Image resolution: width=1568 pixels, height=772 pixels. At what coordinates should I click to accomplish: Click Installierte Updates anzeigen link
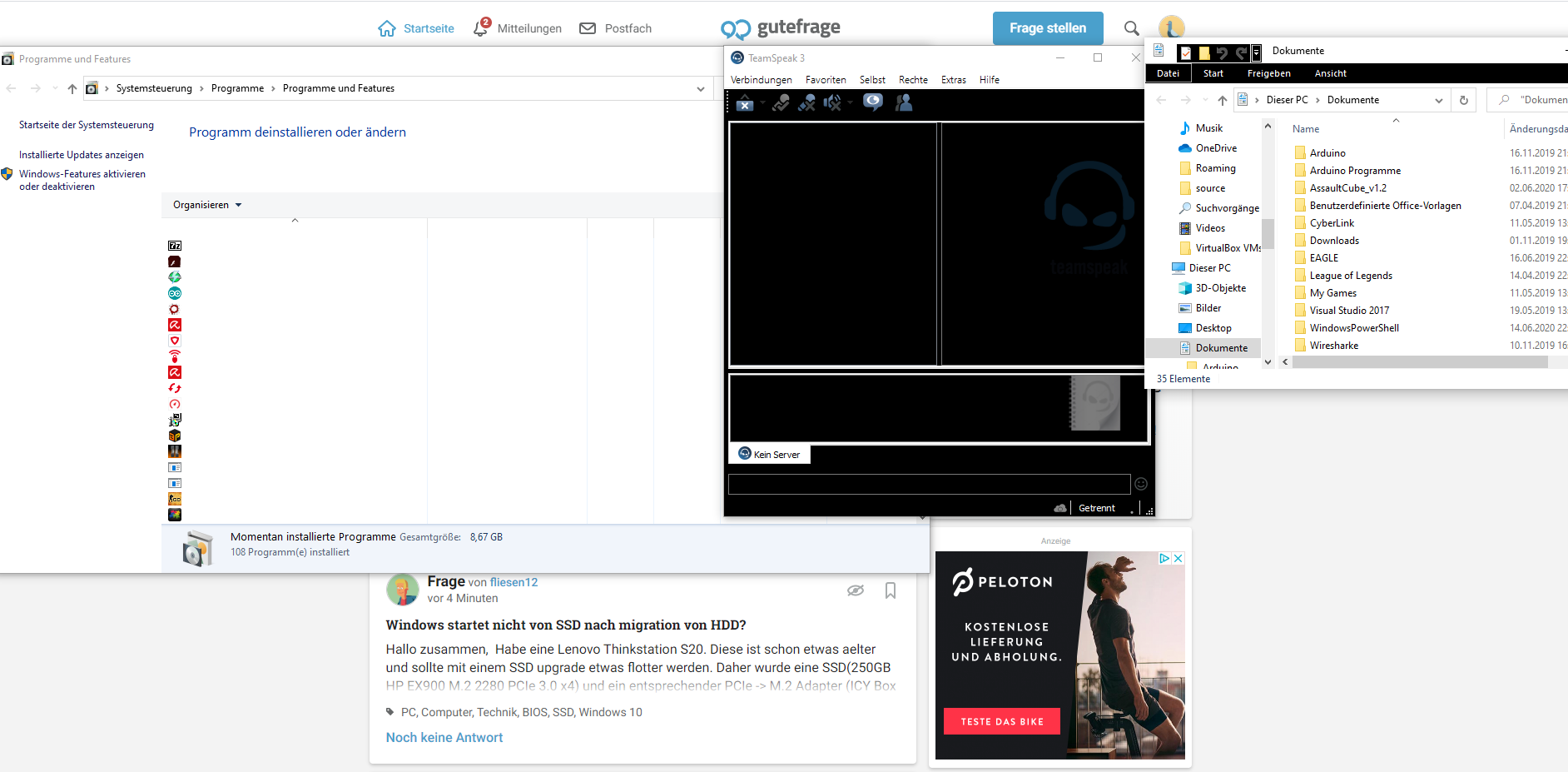82,155
